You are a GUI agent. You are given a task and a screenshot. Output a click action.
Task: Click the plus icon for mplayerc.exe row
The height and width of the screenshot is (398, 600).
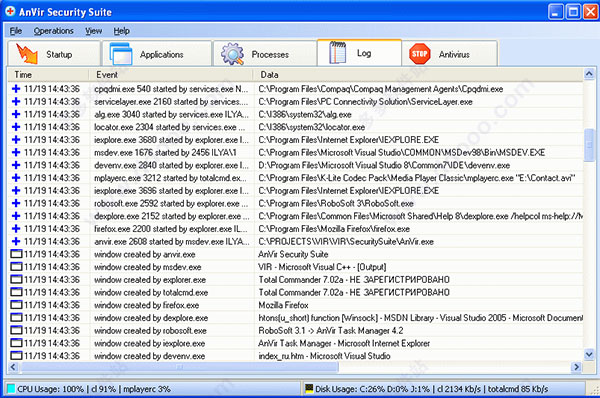point(16,178)
